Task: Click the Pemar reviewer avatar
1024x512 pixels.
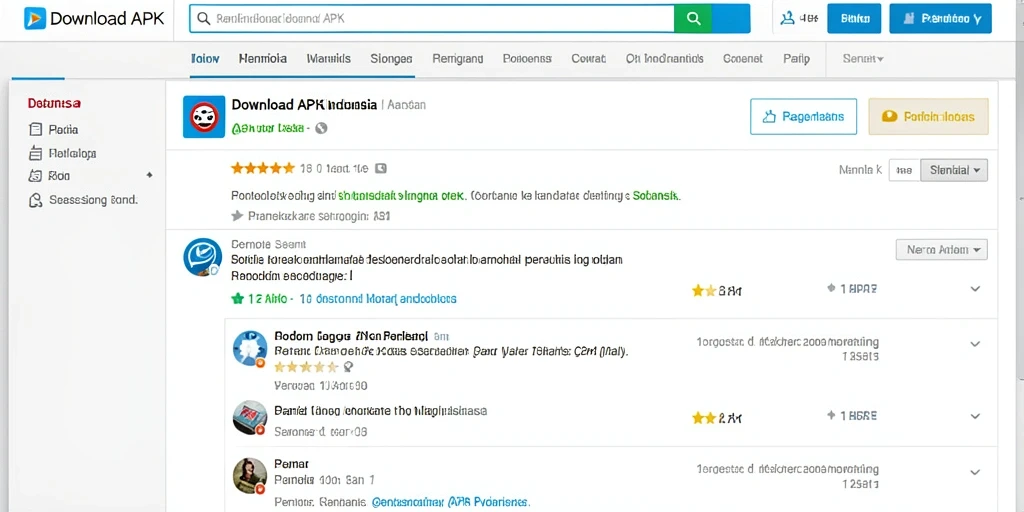Action: pyautogui.click(x=250, y=475)
